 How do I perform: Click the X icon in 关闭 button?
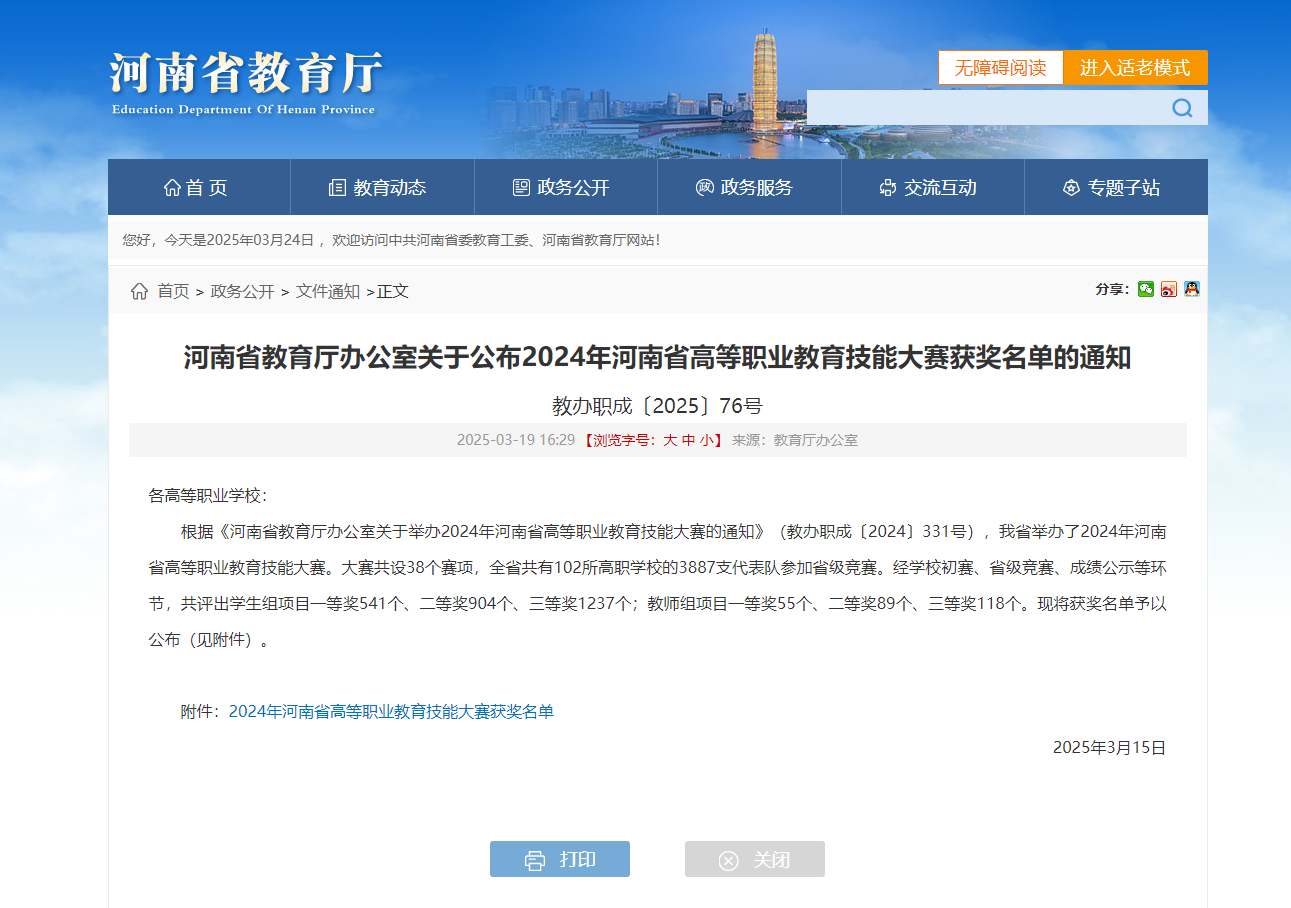[x=729, y=860]
